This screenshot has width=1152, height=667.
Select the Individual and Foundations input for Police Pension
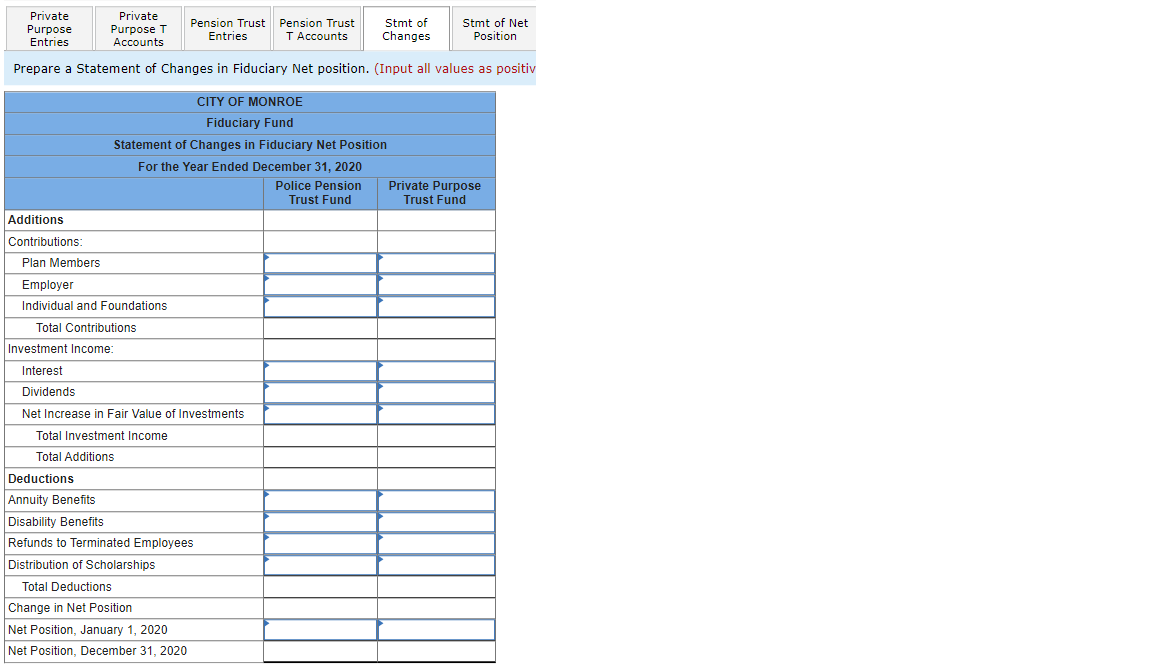click(x=320, y=306)
